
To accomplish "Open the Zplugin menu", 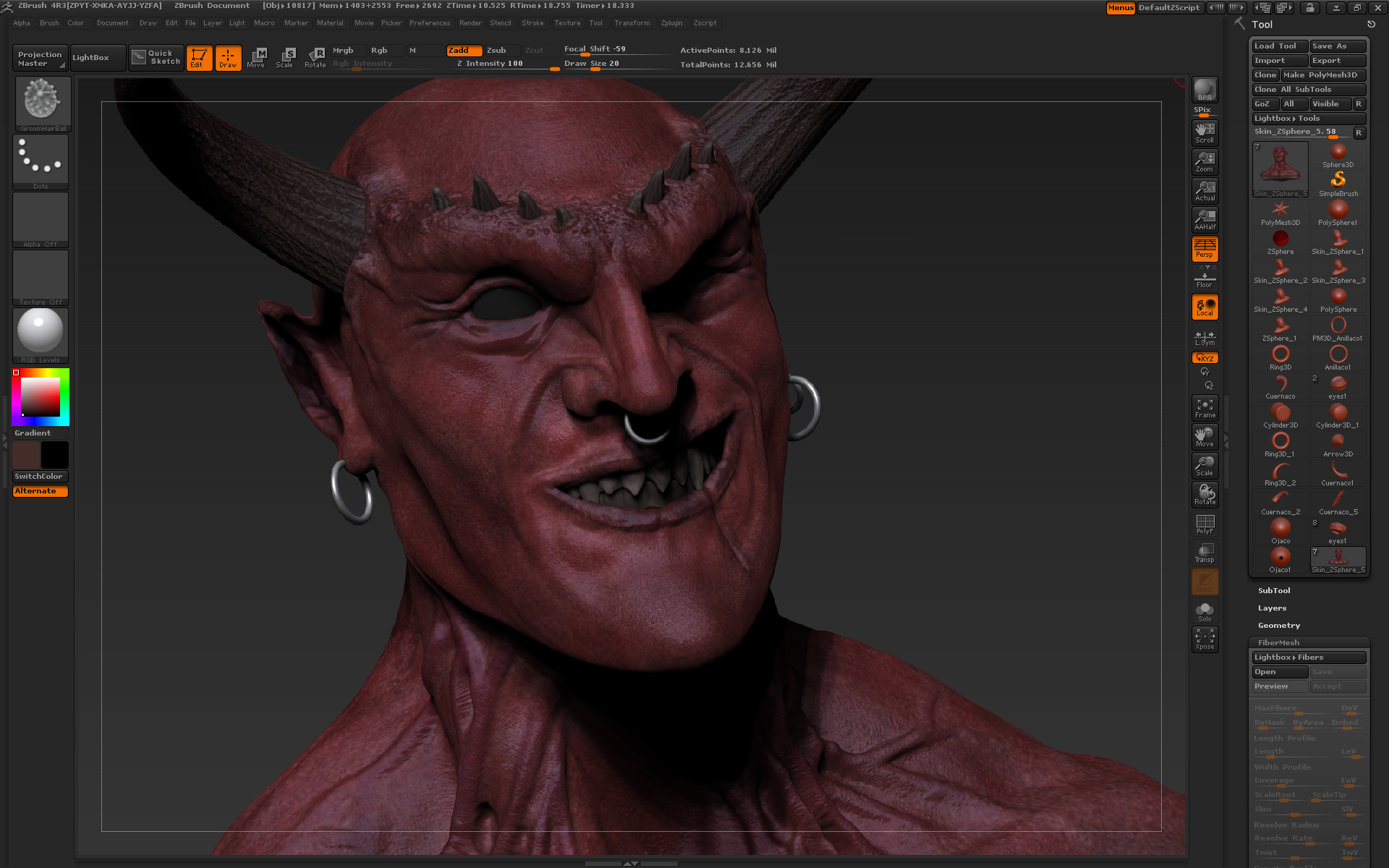I will [x=671, y=23].
